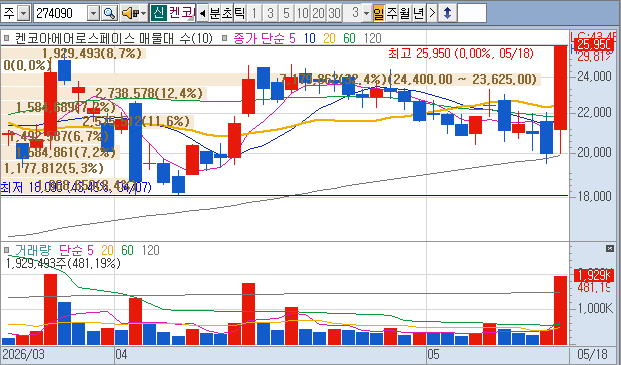Select the 틱 (tick) chart period
Image resolution: width=621 pixels, height=365 pixels.
[240, 13]
